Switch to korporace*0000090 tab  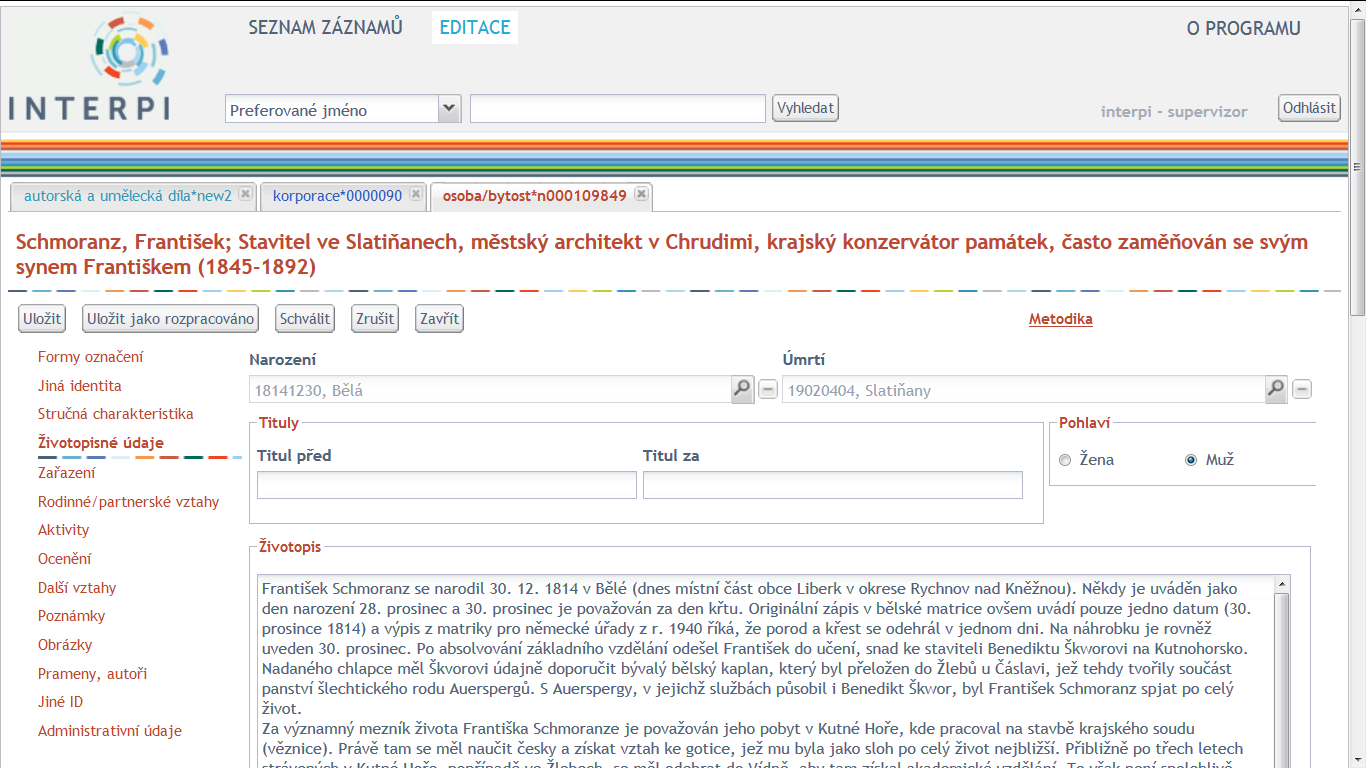point(337,196)
